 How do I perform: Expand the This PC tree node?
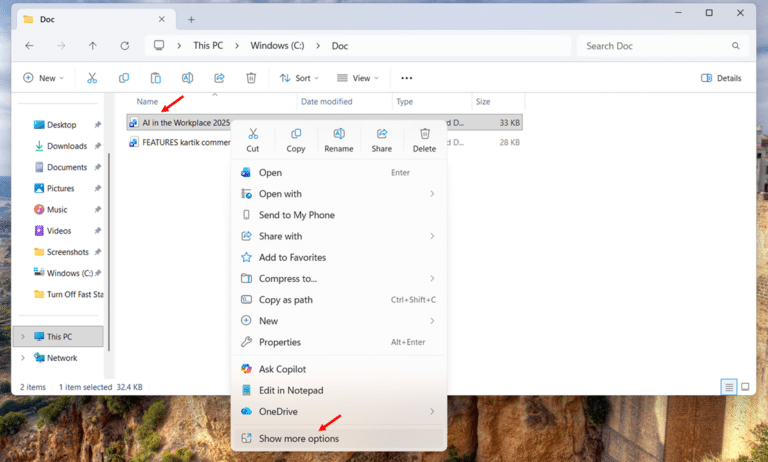point(23,337)
